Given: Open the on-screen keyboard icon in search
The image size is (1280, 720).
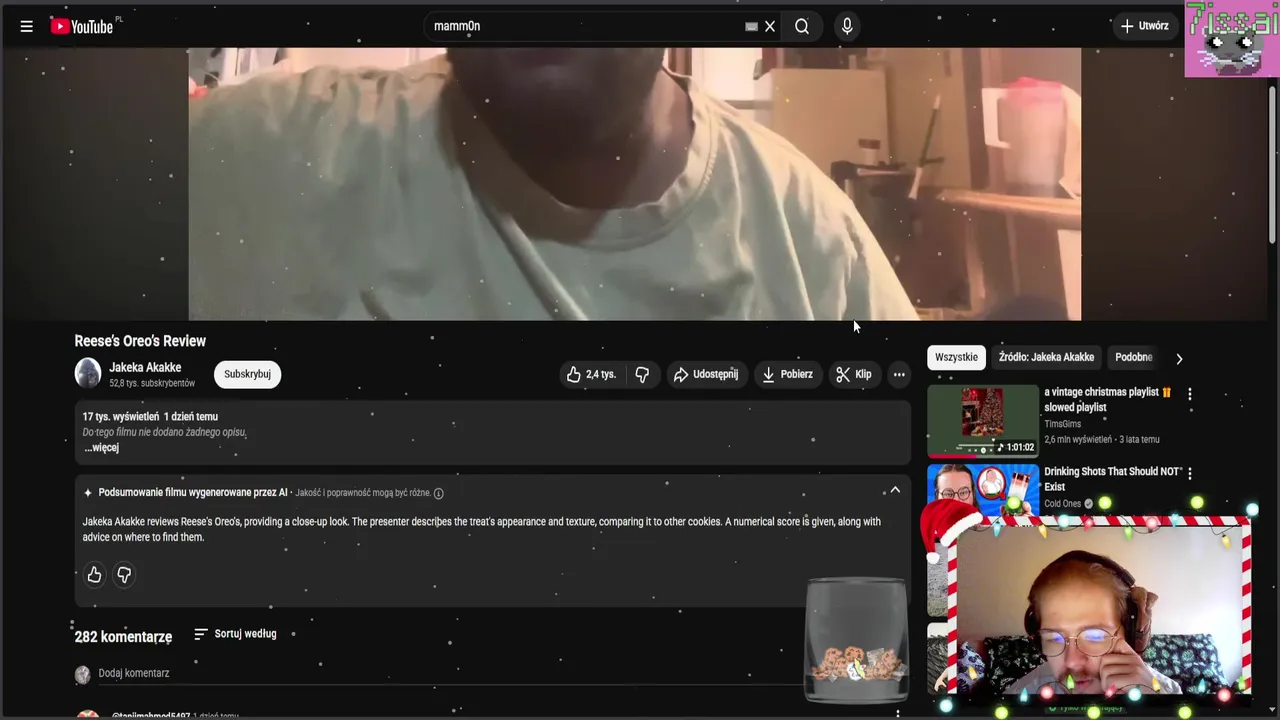Looking at the screenshot, I should [x=751, y=26].
